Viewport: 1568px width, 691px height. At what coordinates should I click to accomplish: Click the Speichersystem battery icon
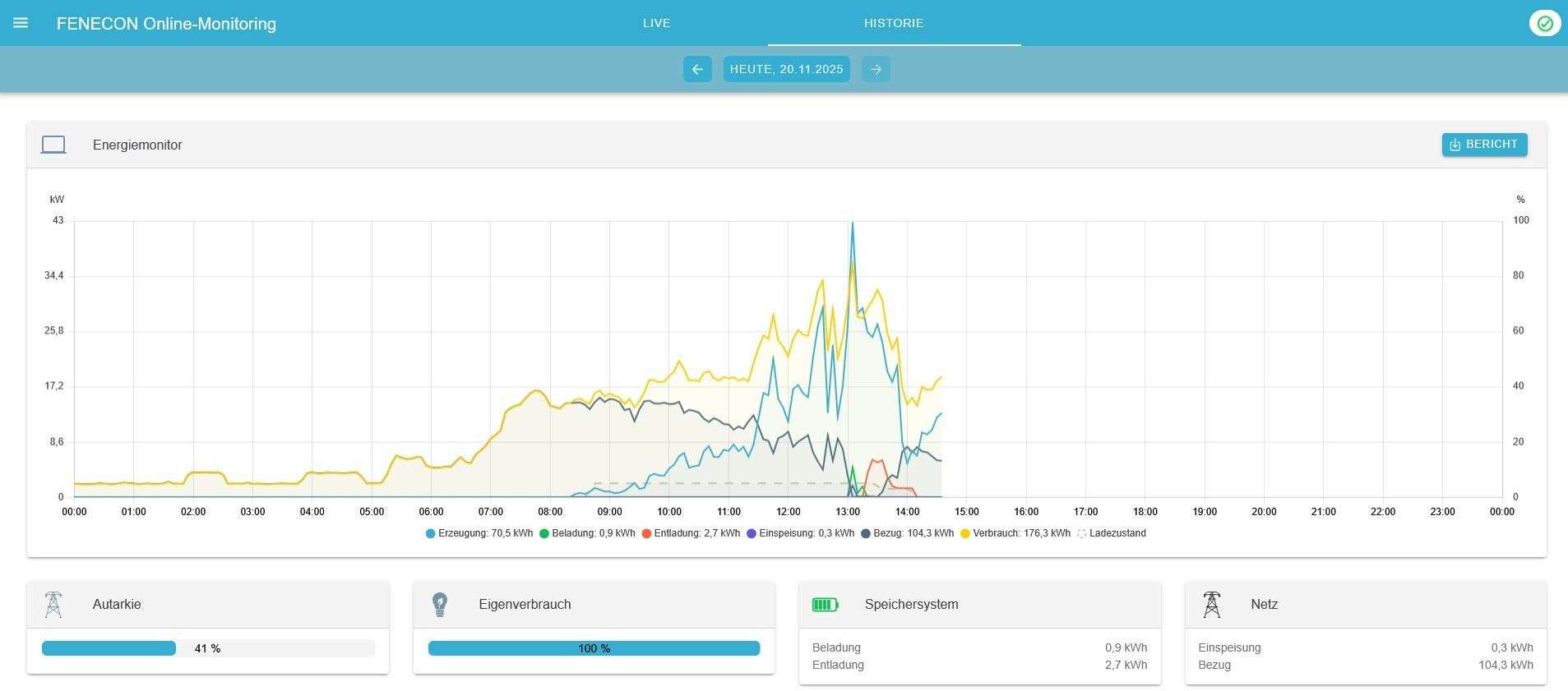(x=825, y=604)
